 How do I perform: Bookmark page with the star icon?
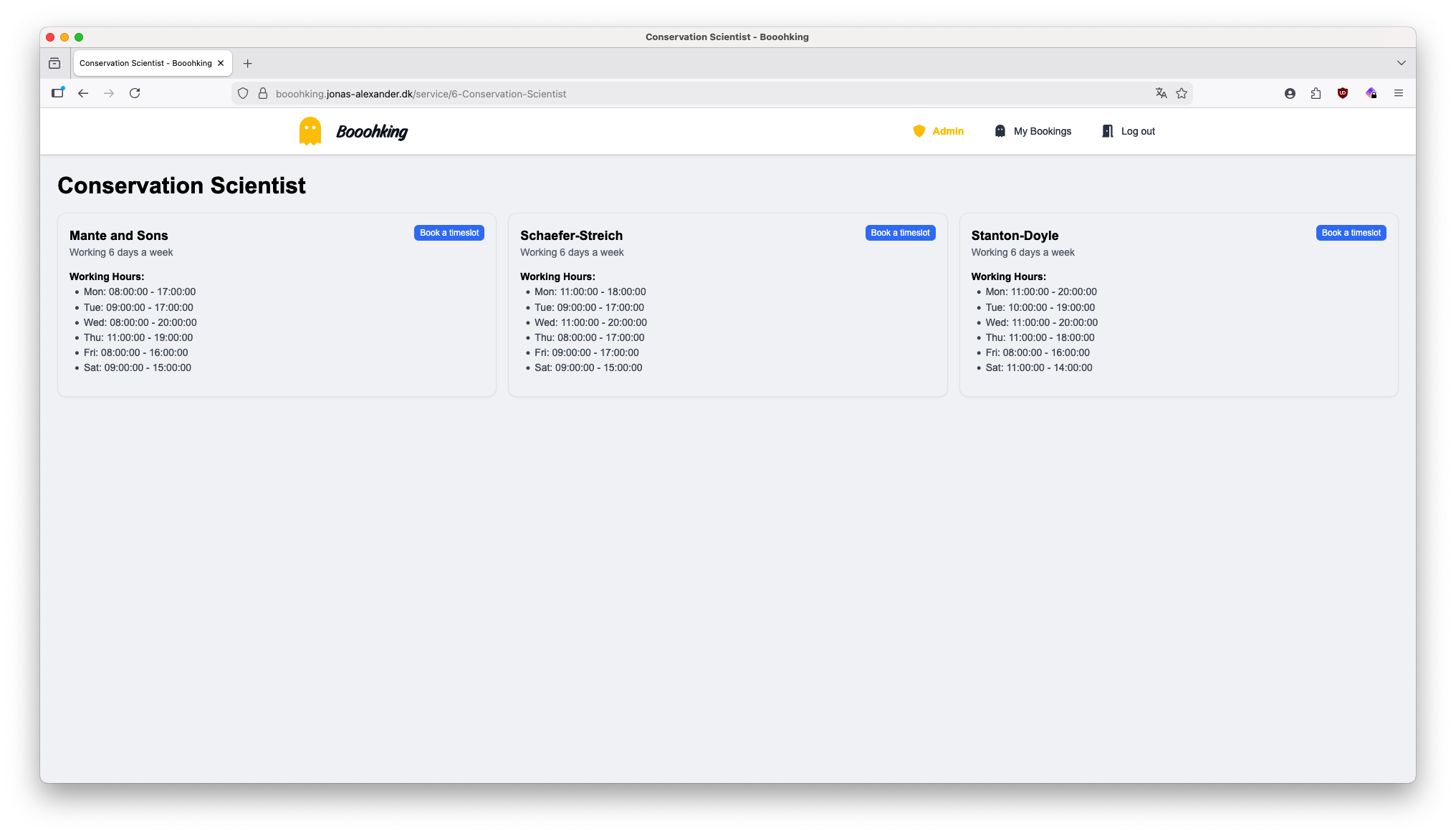(1182, 93)
